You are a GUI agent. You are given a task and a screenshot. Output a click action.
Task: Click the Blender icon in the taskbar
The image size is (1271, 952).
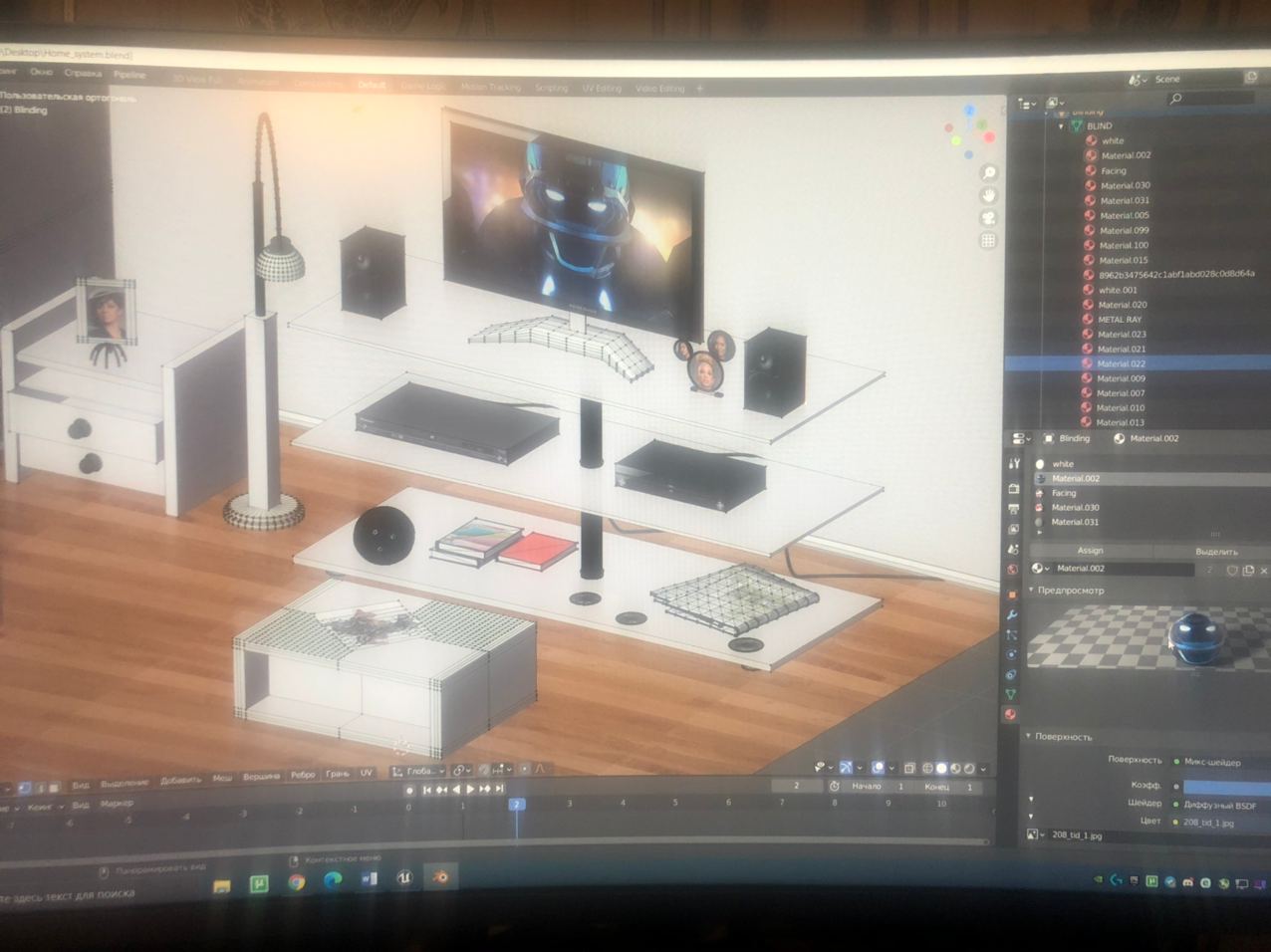pos(439,877)
